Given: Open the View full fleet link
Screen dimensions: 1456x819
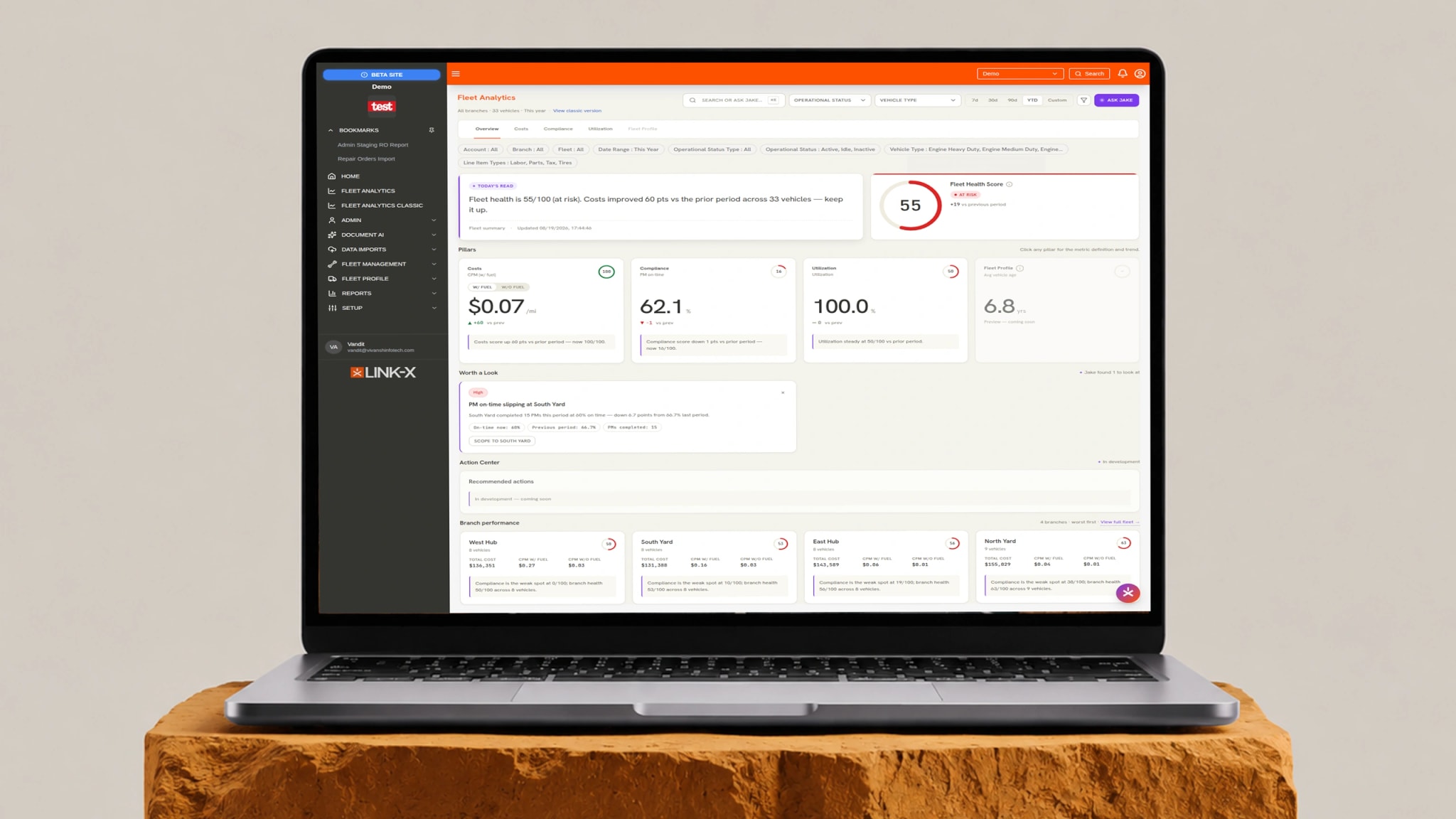Looking at the screenshot, I should [x=1119, y=522].
